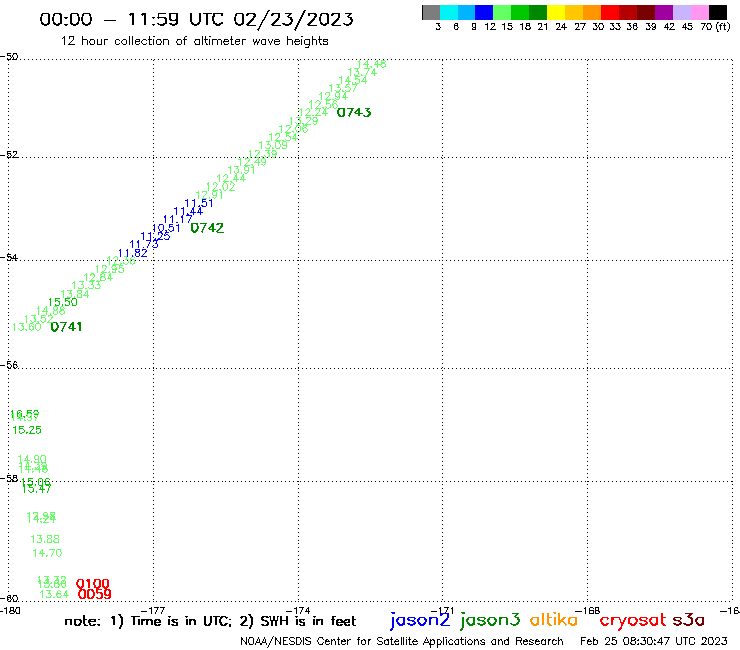Click the title date 02/23/2023

pyautogui.click(x=294, y=19)
